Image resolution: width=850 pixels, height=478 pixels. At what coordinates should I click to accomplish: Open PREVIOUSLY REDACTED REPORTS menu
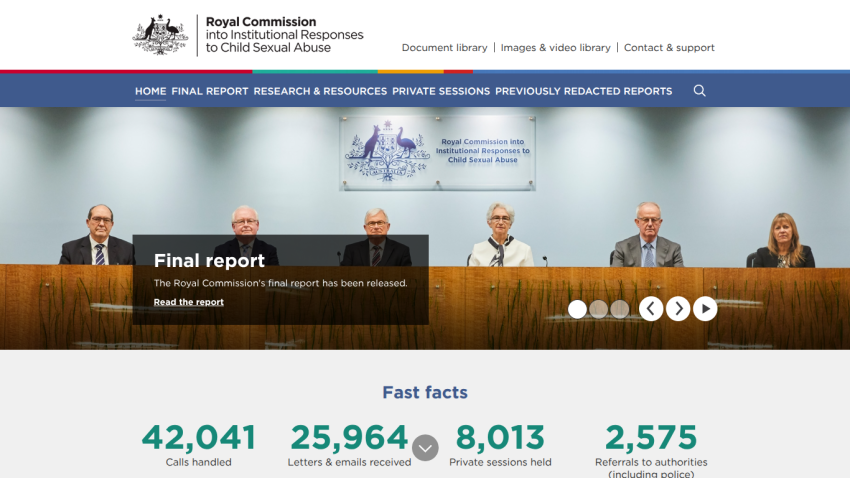pyautogui.click(x=584, y=91)
